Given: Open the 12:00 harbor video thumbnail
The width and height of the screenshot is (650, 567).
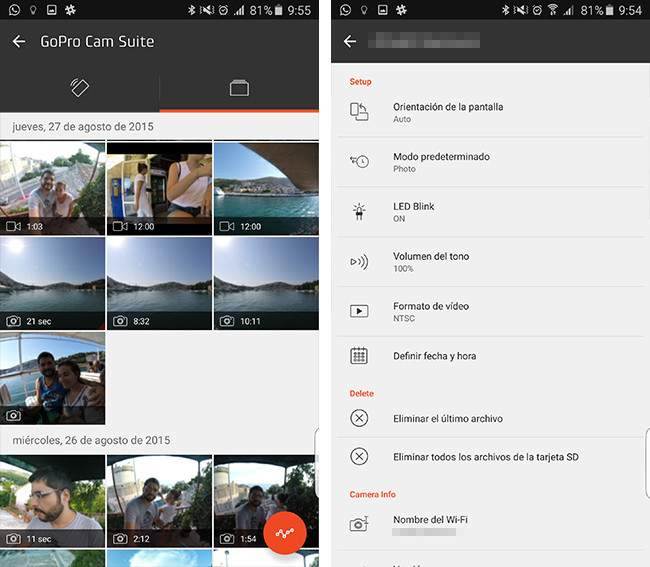Looking at the screenshot, I should tap(267, 188).
